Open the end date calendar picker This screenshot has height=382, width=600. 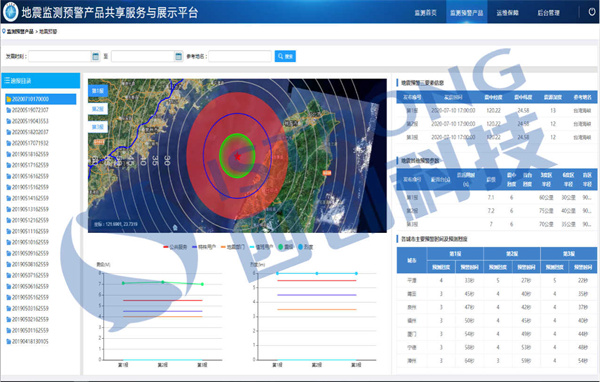tap(178, 56)
